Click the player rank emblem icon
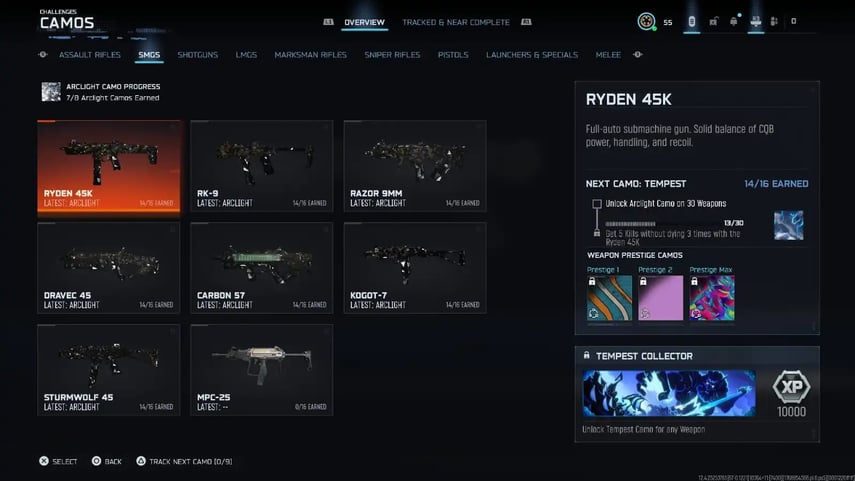 pyautogui.click(x=648, y=21)
